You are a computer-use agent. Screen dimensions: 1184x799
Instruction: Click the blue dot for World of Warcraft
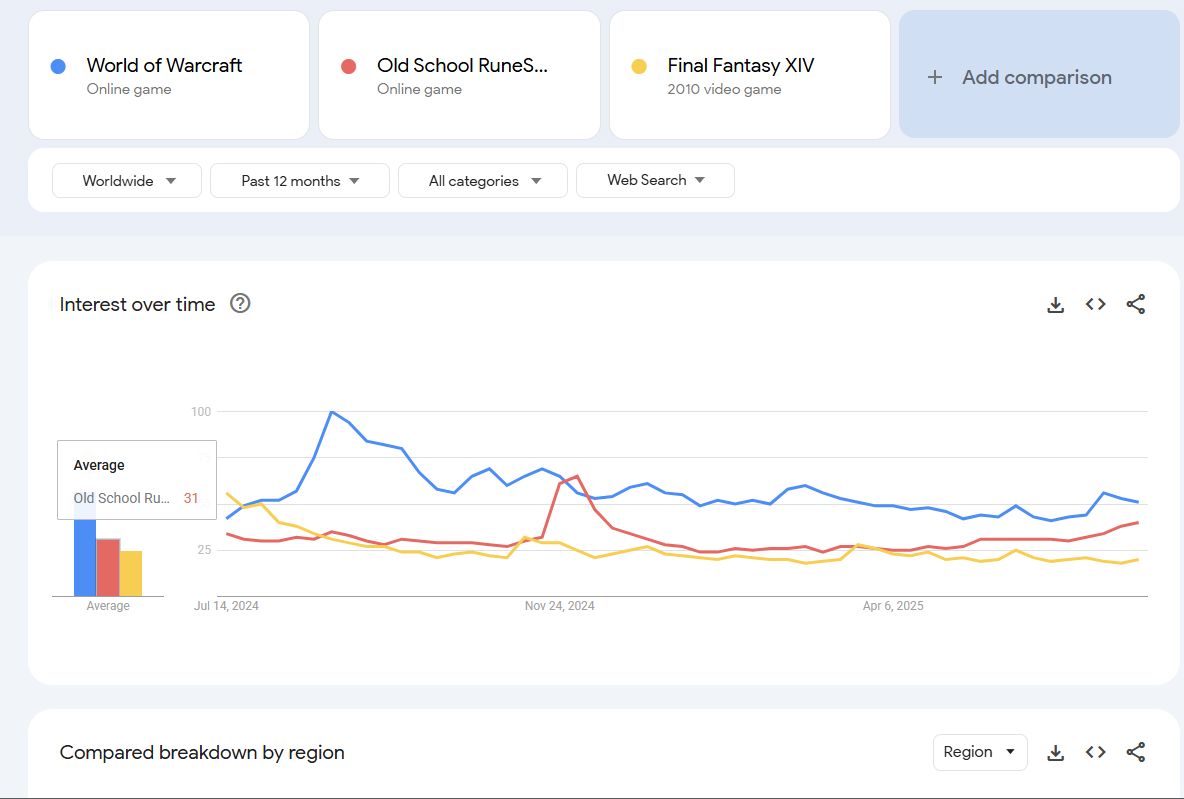point(58,66)
